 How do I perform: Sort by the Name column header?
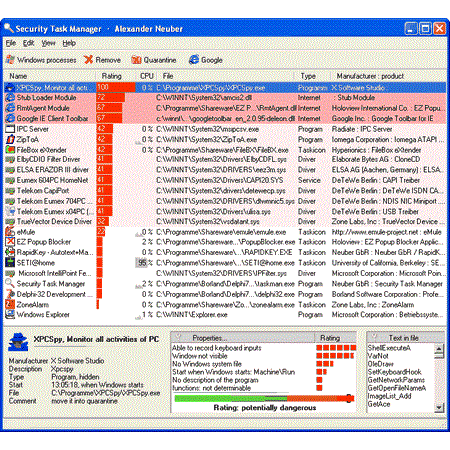[50, 76]
